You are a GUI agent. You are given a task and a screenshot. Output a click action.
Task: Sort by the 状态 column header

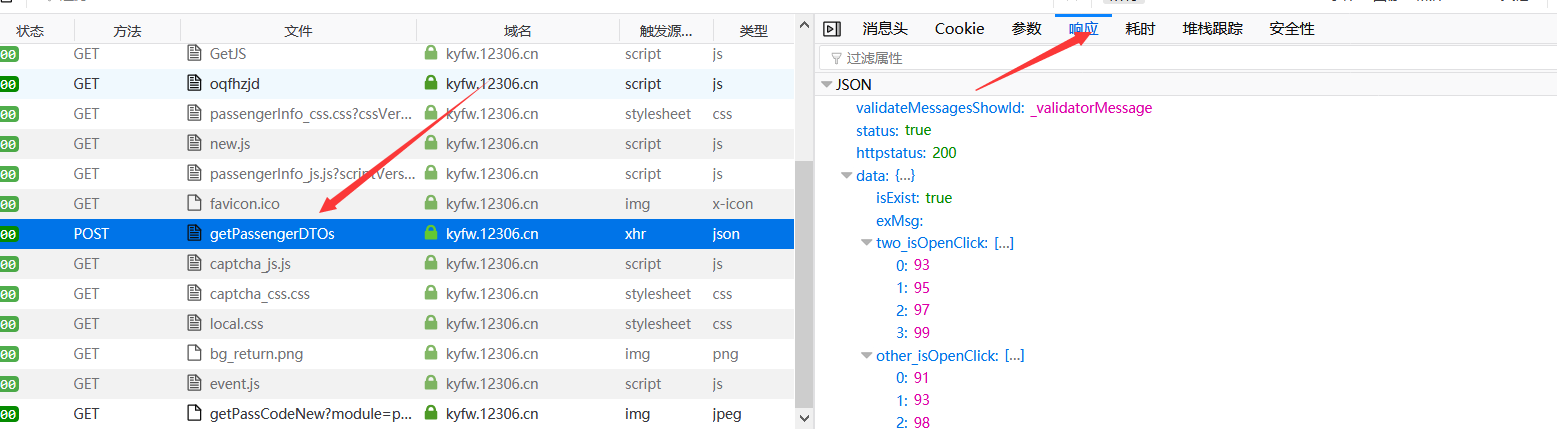(x=30, y=31)
